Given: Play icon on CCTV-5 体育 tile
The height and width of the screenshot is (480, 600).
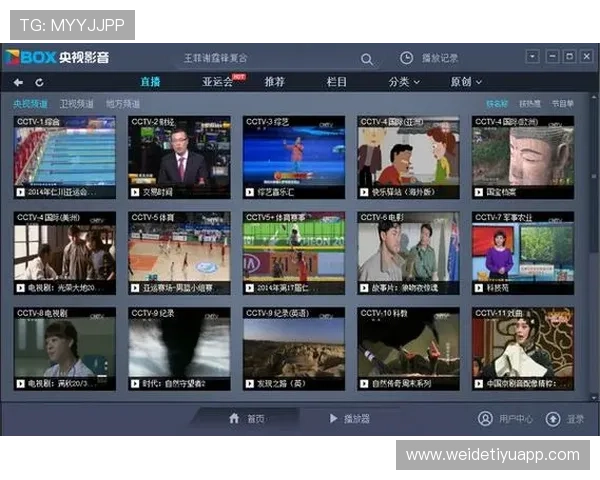Looking at the screenshot, I should 135,288.
